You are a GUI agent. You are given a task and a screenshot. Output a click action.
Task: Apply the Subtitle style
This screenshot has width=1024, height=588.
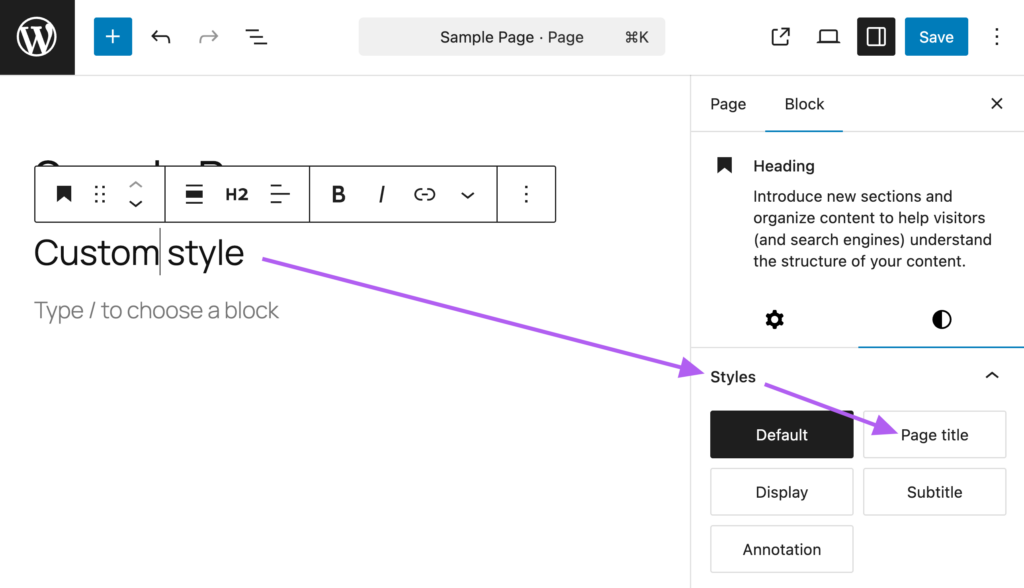[x=934, y=492]
